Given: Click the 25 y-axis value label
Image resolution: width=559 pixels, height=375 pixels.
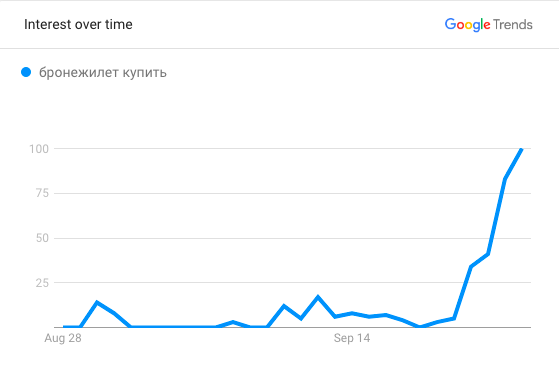Looking at the screenshot, I should 42,283.
